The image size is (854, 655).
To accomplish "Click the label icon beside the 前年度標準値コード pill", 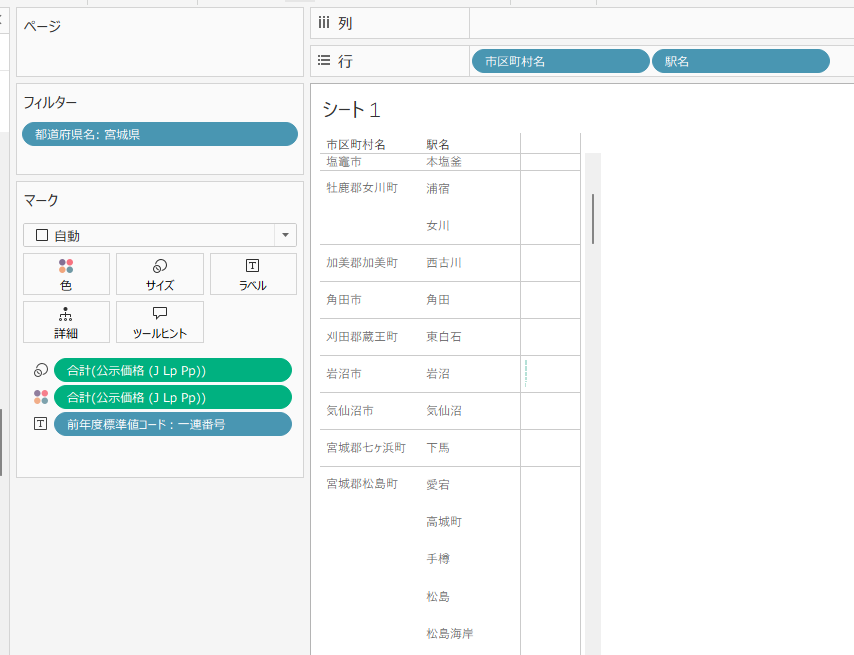I will 40,424.
